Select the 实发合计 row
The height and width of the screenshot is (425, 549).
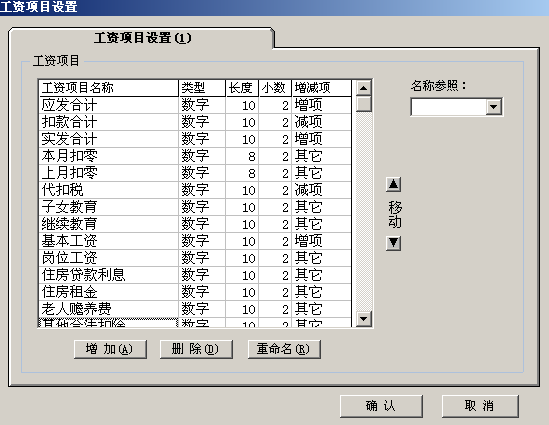(195, 139)
